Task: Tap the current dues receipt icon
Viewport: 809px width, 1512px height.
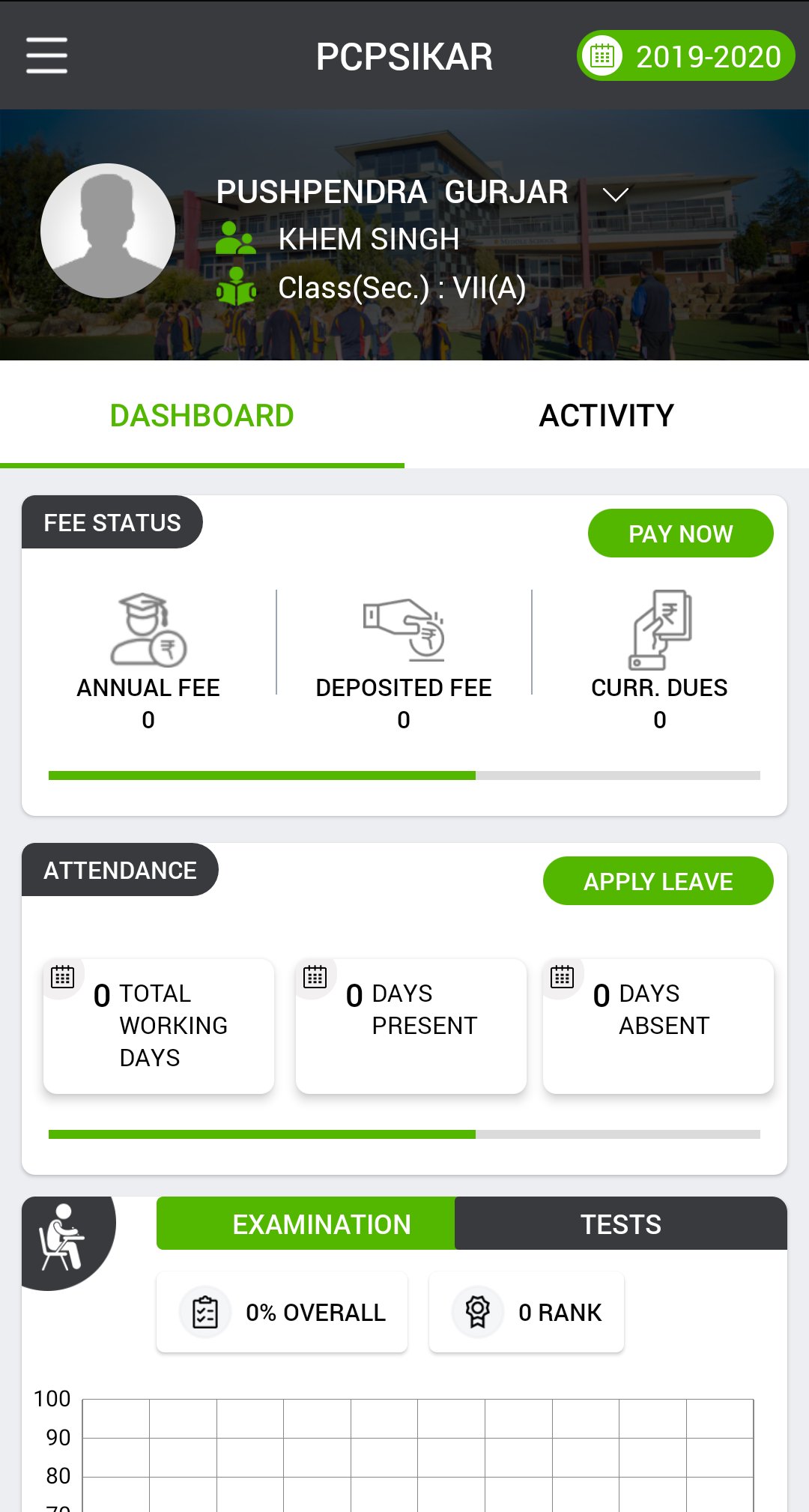Action: (659, 630)
